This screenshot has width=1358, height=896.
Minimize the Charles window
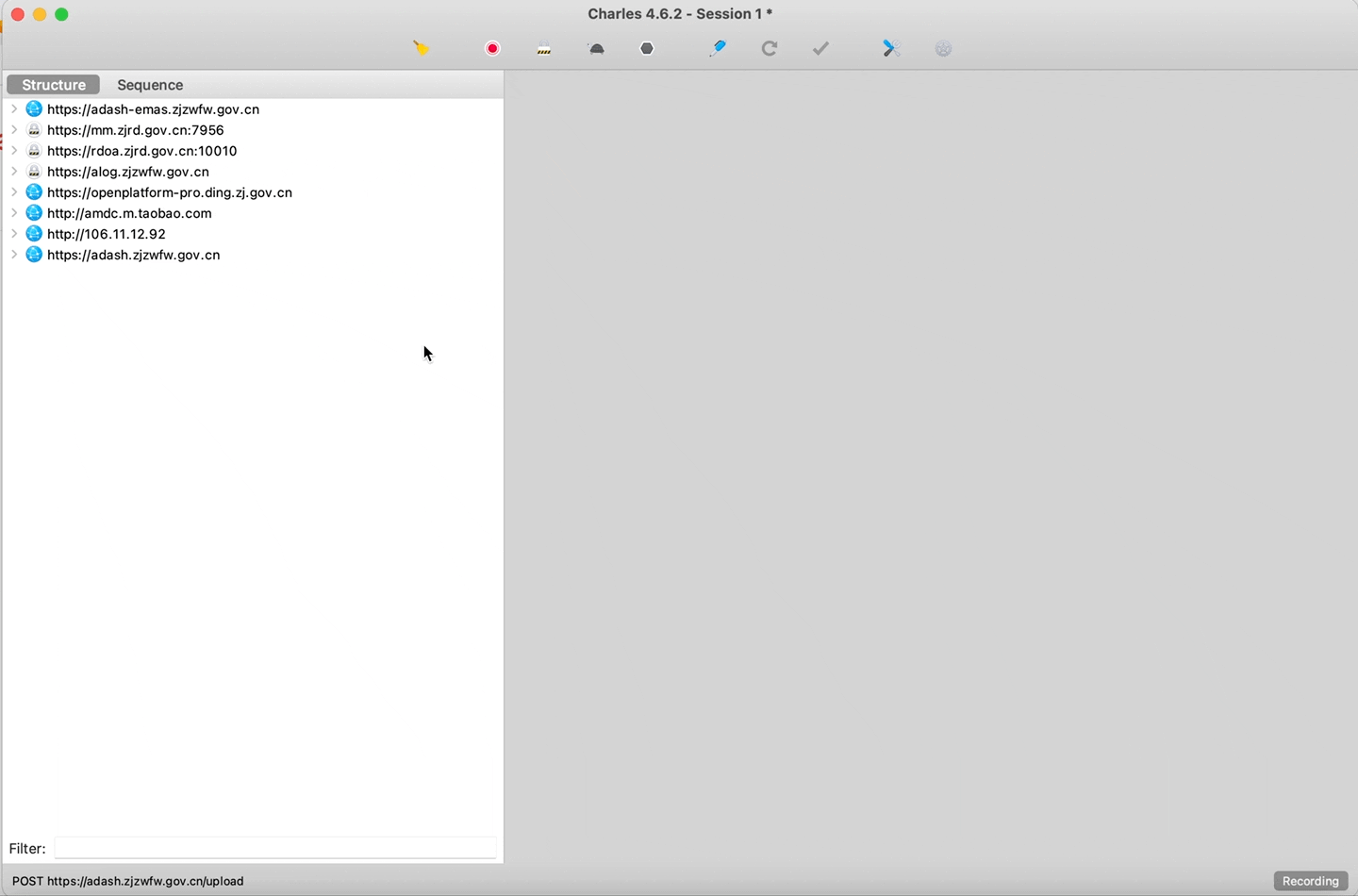pyautogui.click(x=40, y=14)
